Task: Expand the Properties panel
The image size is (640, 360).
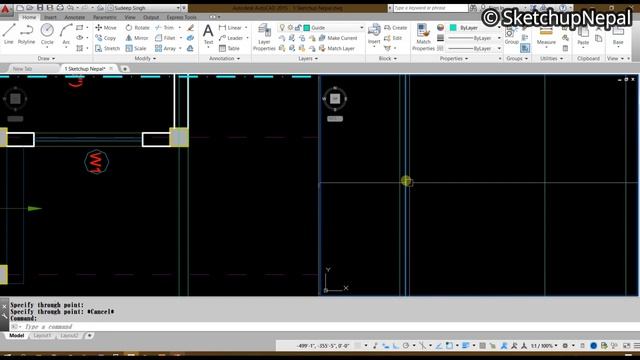Action: tap(454, 58)
